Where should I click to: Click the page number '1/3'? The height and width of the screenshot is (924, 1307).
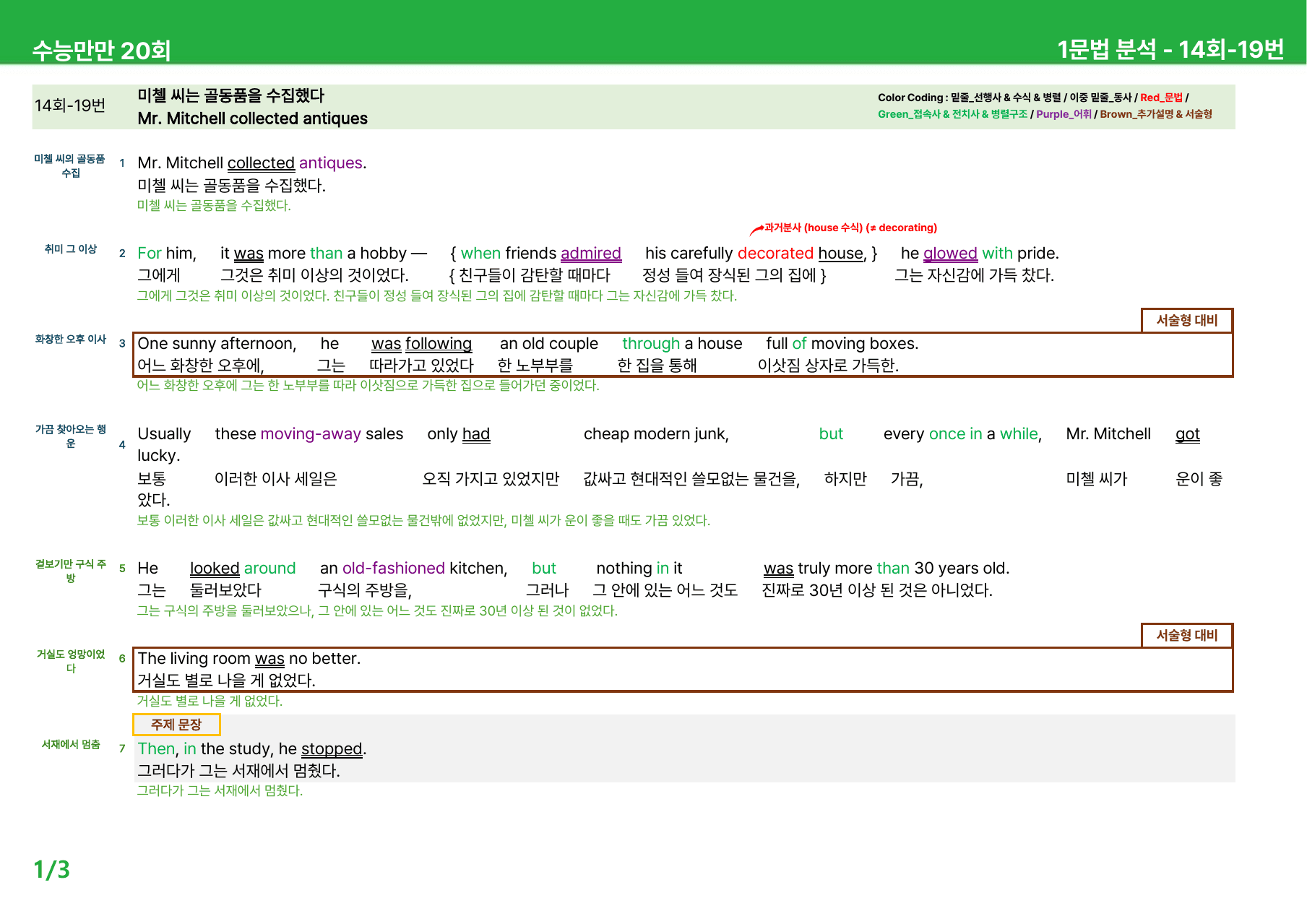(x=52, y=870)
